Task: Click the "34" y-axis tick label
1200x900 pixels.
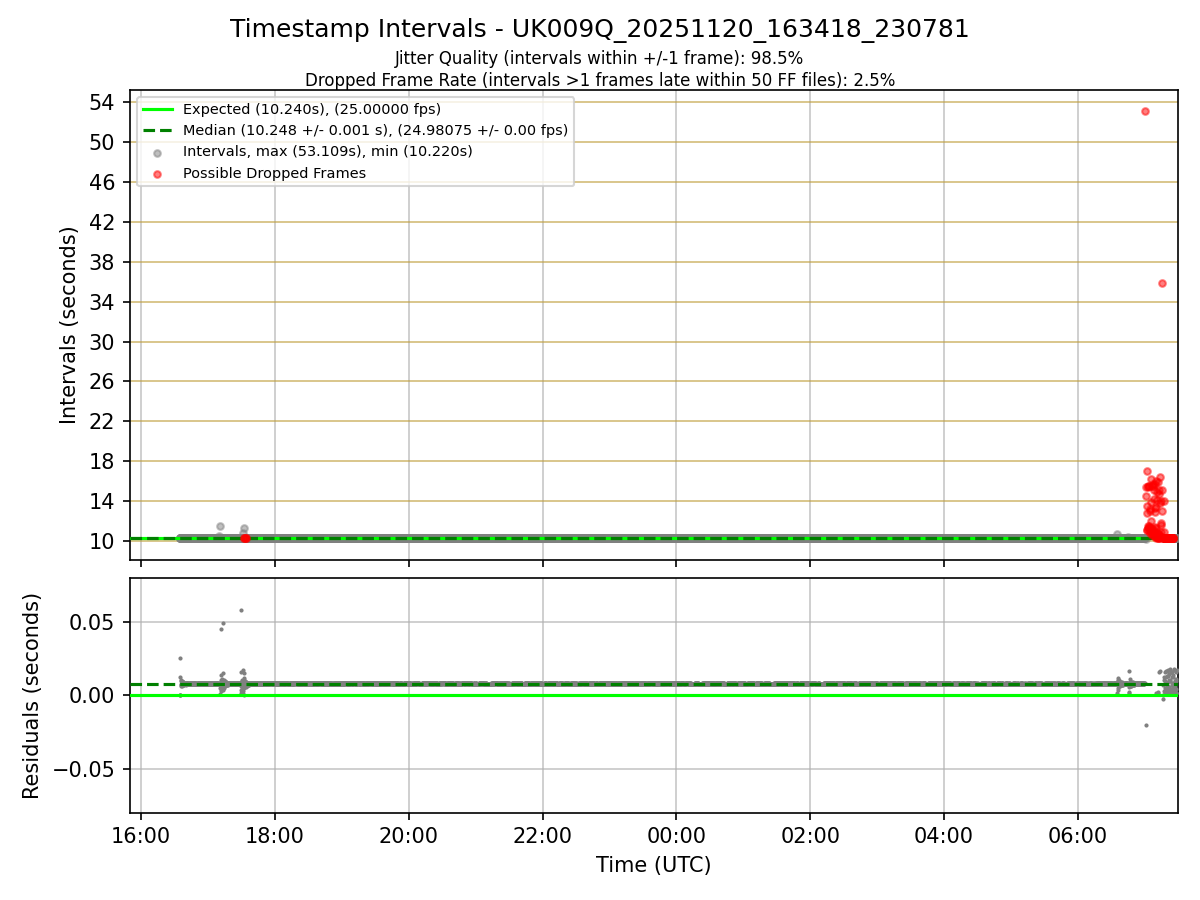Action: [101, 302]
